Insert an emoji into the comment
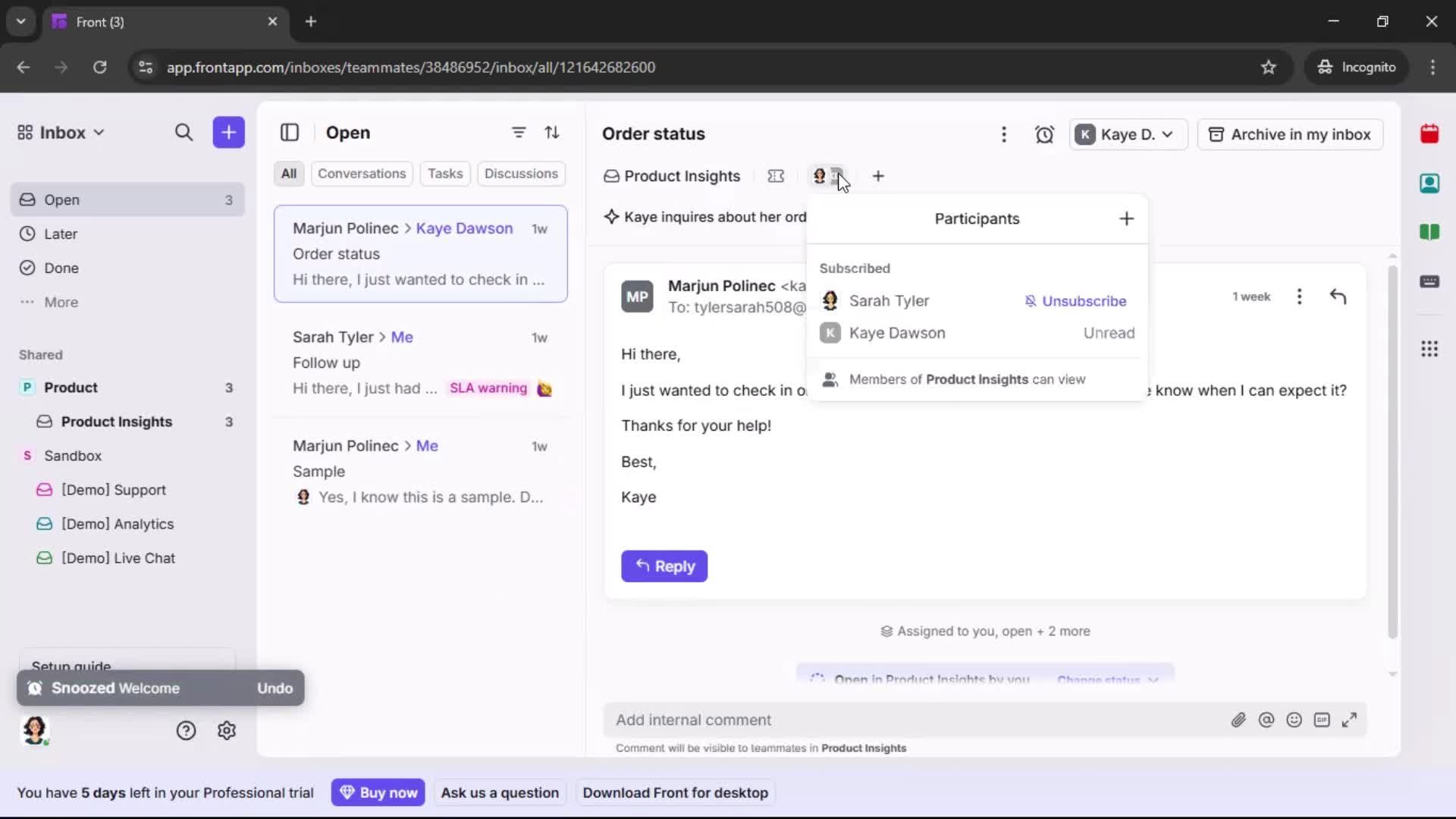The width and height of the screenshot is (1456, 819). [1294, 720]
